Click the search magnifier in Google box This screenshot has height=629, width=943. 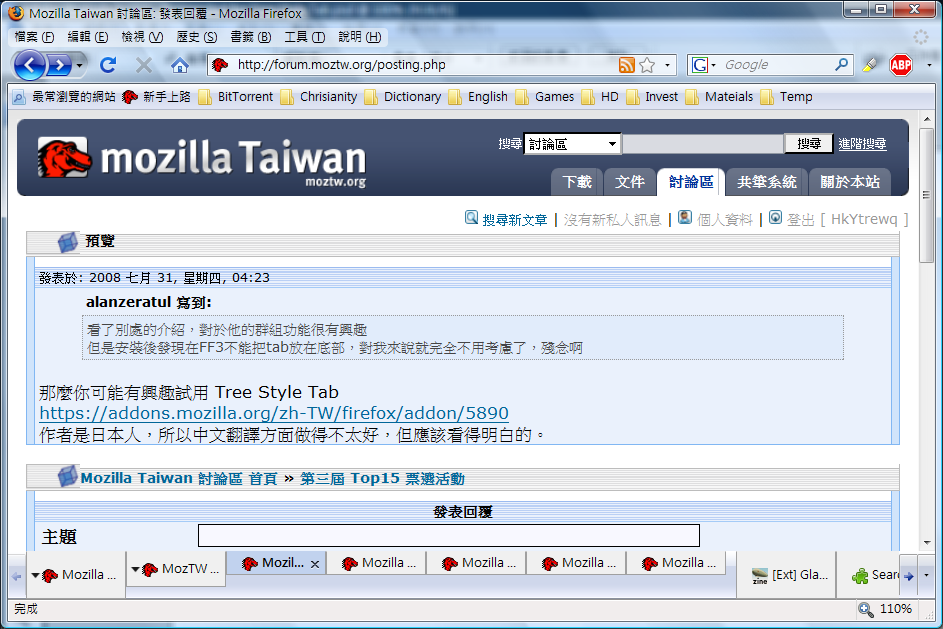[842, 65]
